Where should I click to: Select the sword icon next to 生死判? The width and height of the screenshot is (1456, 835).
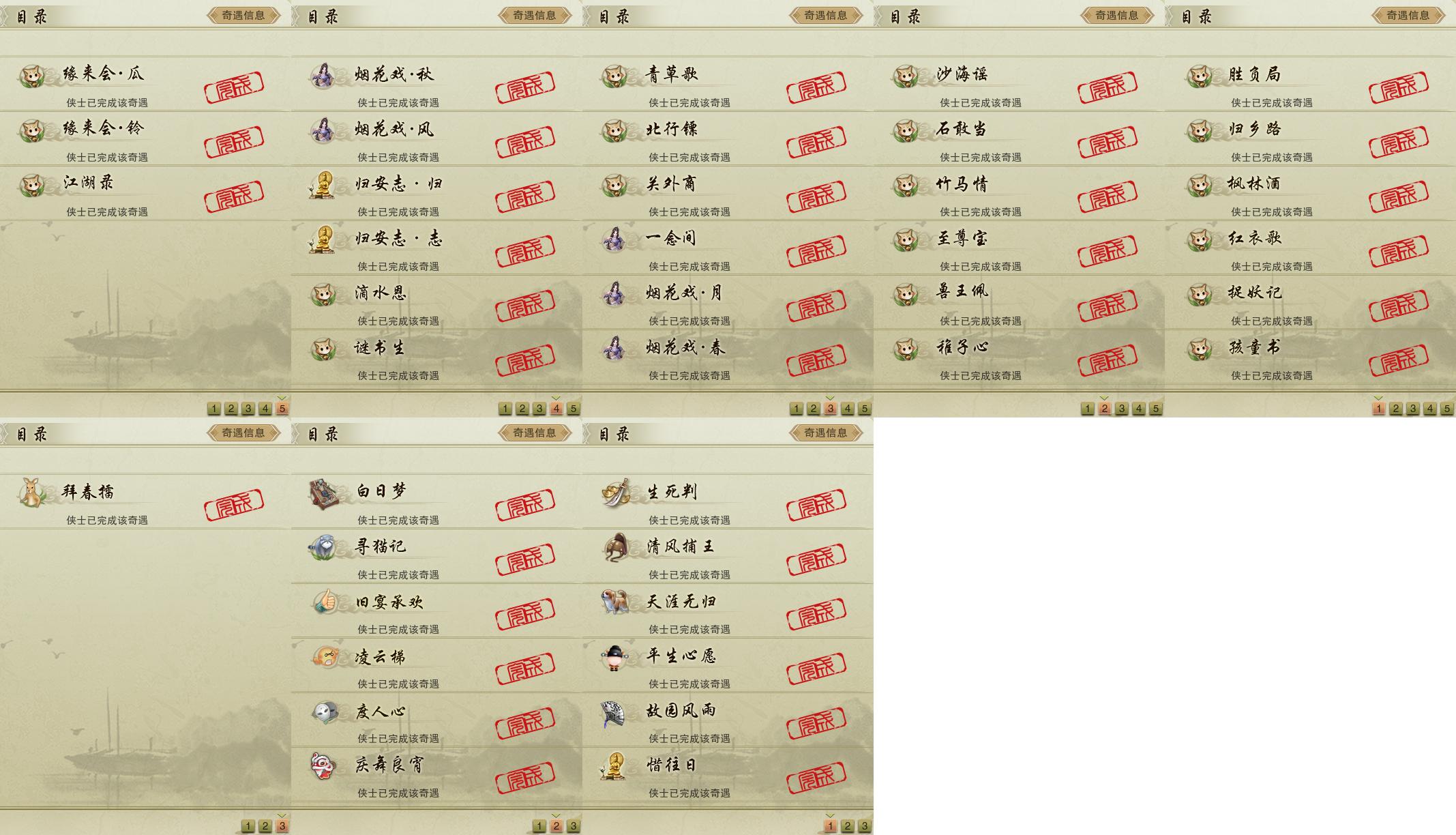tap(616, 493)
